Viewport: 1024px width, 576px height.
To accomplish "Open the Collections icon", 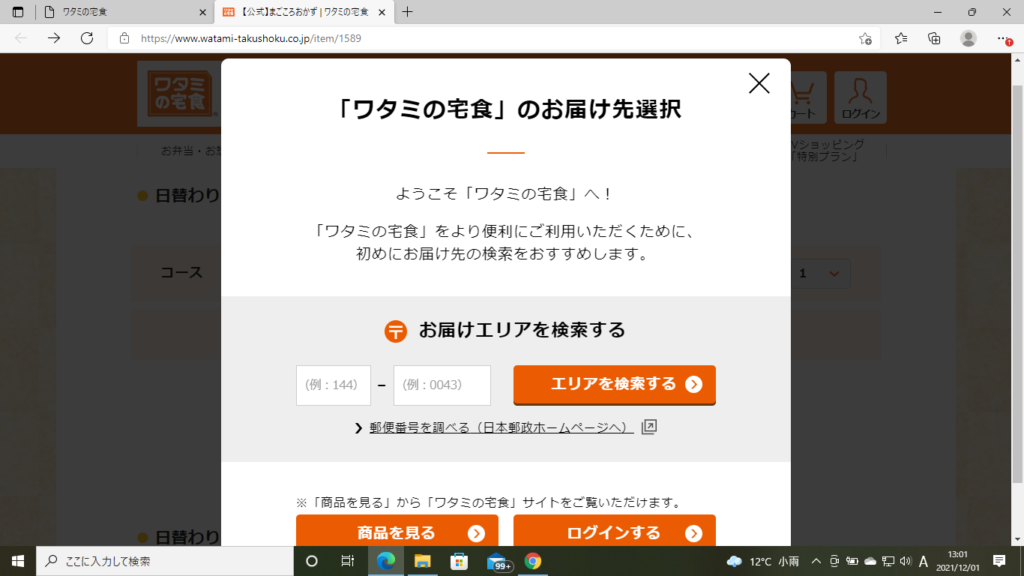I will [x=935, y=39].
